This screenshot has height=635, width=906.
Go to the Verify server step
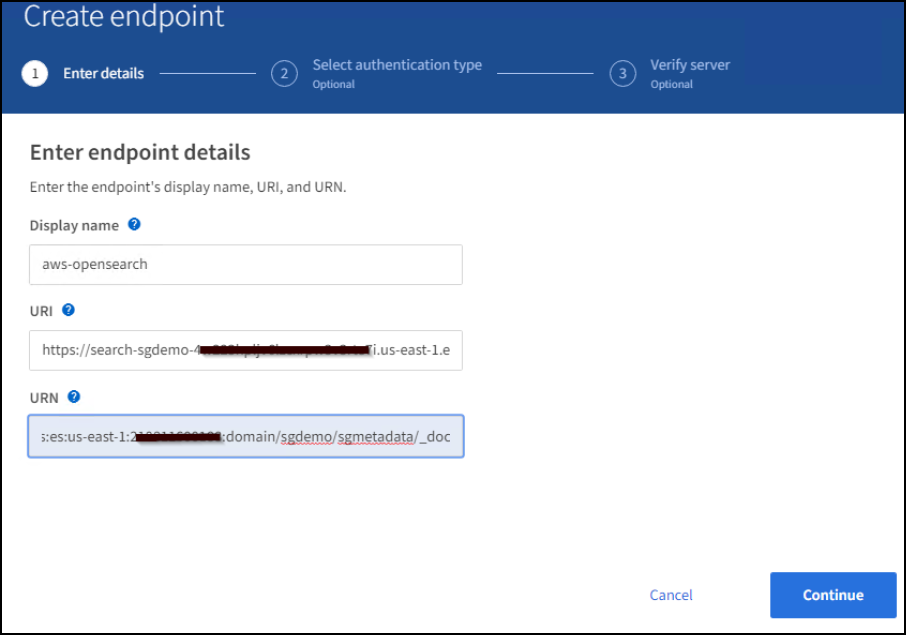(x=690, y=65)
